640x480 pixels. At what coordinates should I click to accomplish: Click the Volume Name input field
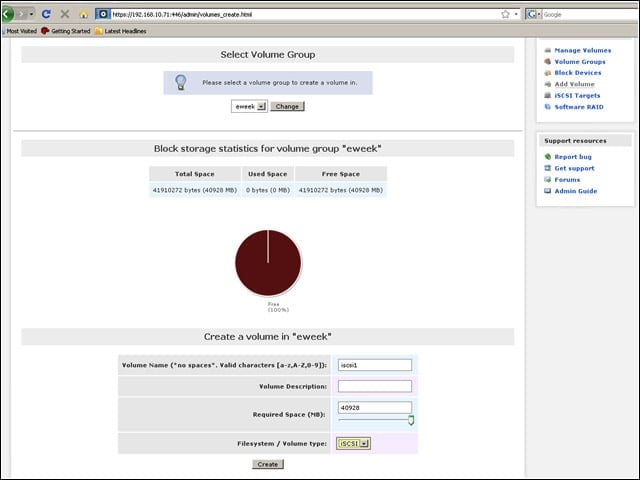tap(375, 365)
